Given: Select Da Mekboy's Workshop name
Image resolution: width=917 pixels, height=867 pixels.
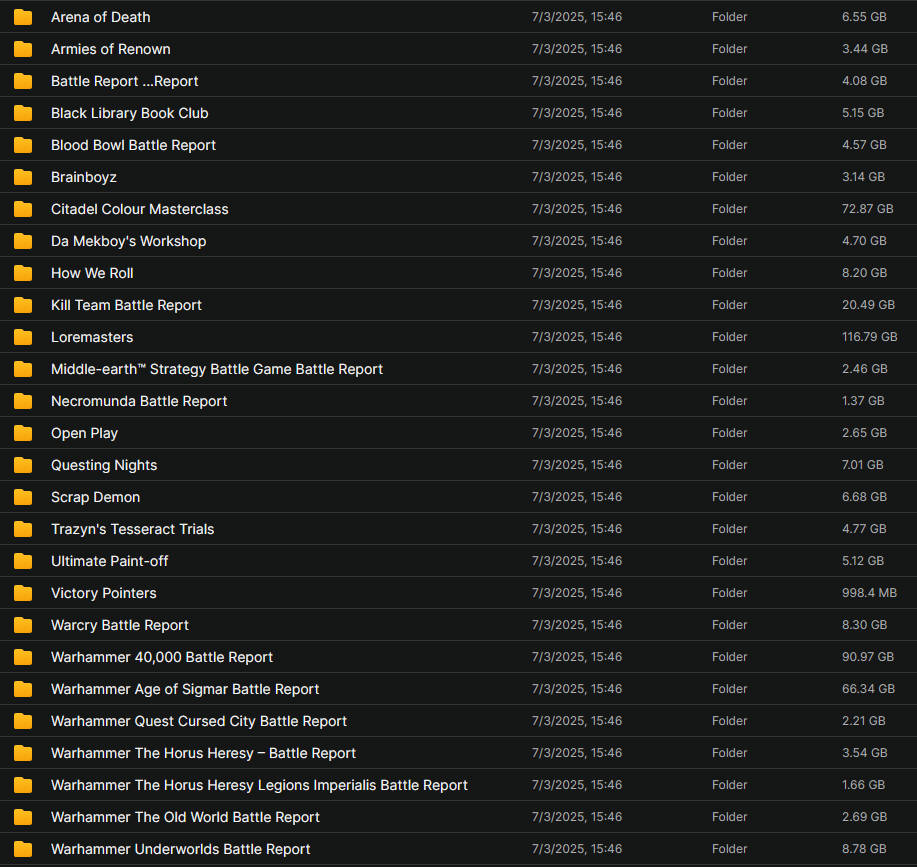Looking at the screenshot, I should coord(129,241).
